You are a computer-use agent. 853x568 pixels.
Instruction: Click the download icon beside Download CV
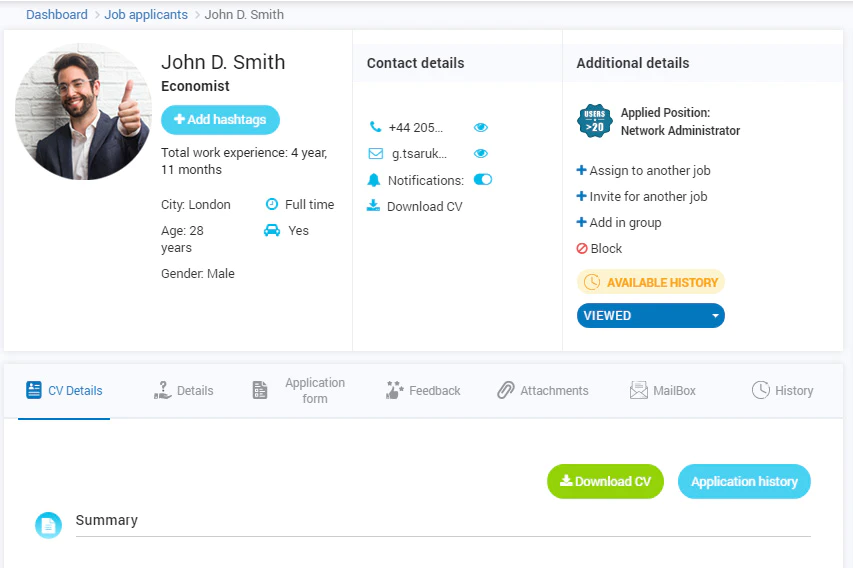(x=373, y=206)
